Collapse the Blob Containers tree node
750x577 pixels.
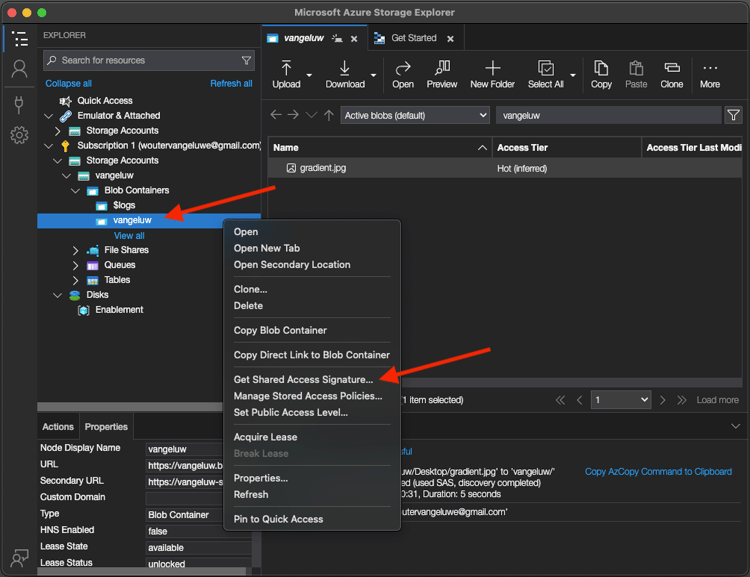click(76, 190)
